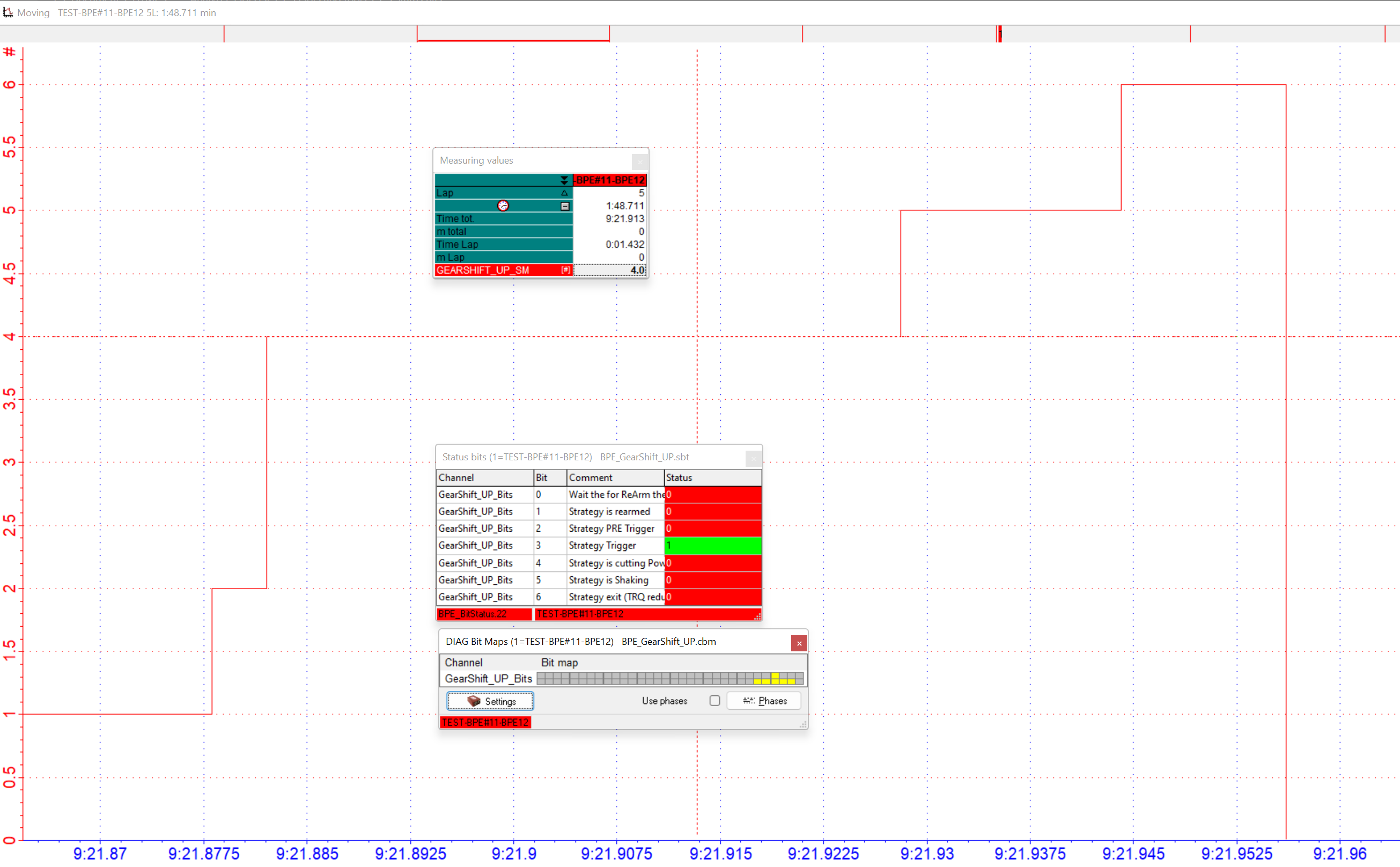Open Settings in DIAG Bit Maps
Viewport: 1400px width, 867px height.
(490, 701)
